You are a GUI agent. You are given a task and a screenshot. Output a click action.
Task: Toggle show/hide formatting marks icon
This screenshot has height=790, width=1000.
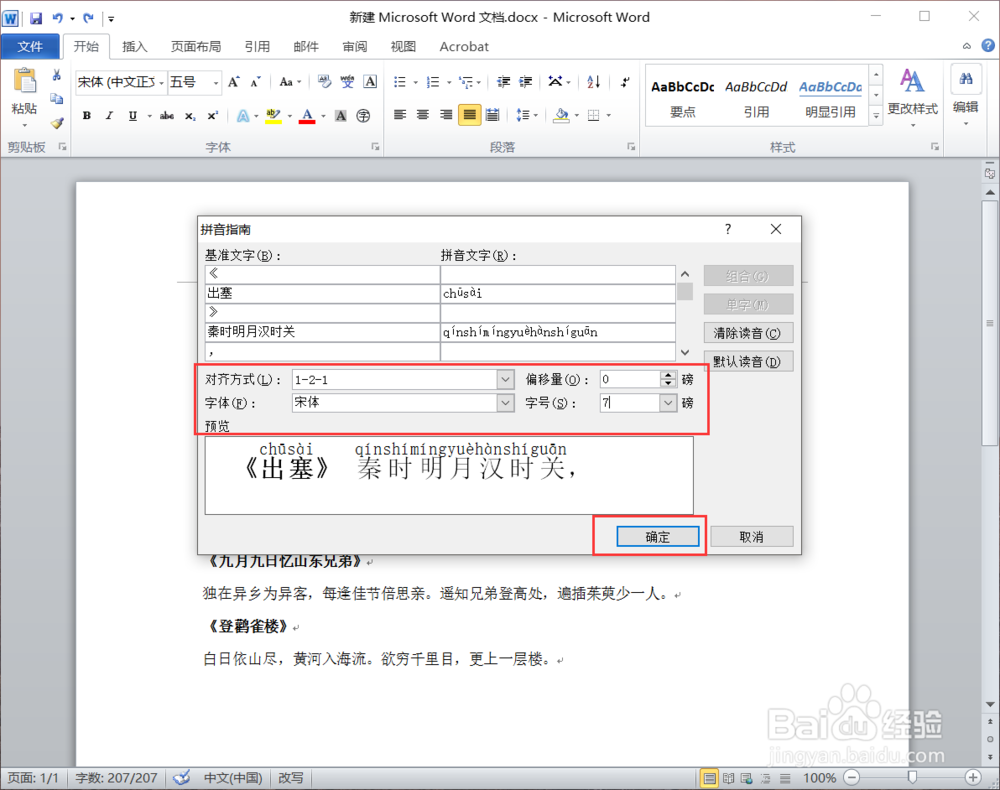tap(626, 83)
